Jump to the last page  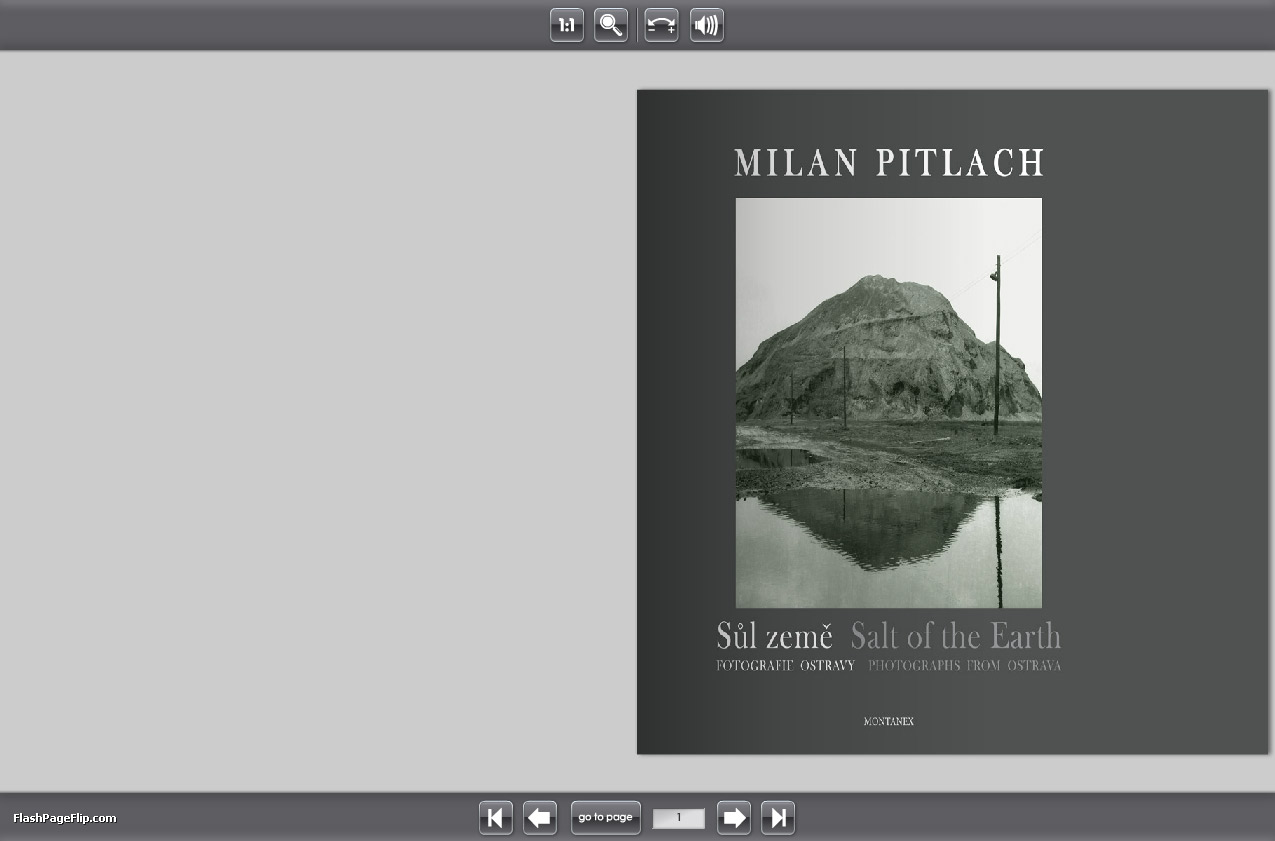778,818
